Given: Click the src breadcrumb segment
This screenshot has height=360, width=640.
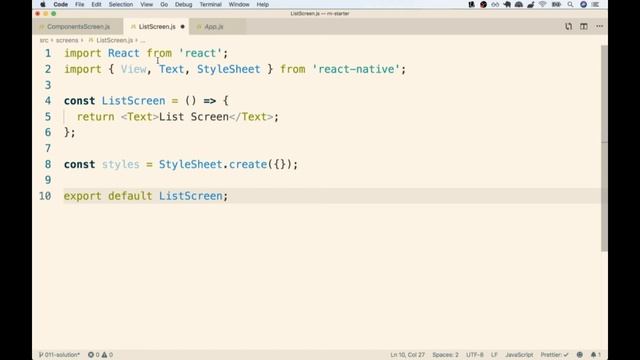Looking at the screenshot, I should point(44,40).
